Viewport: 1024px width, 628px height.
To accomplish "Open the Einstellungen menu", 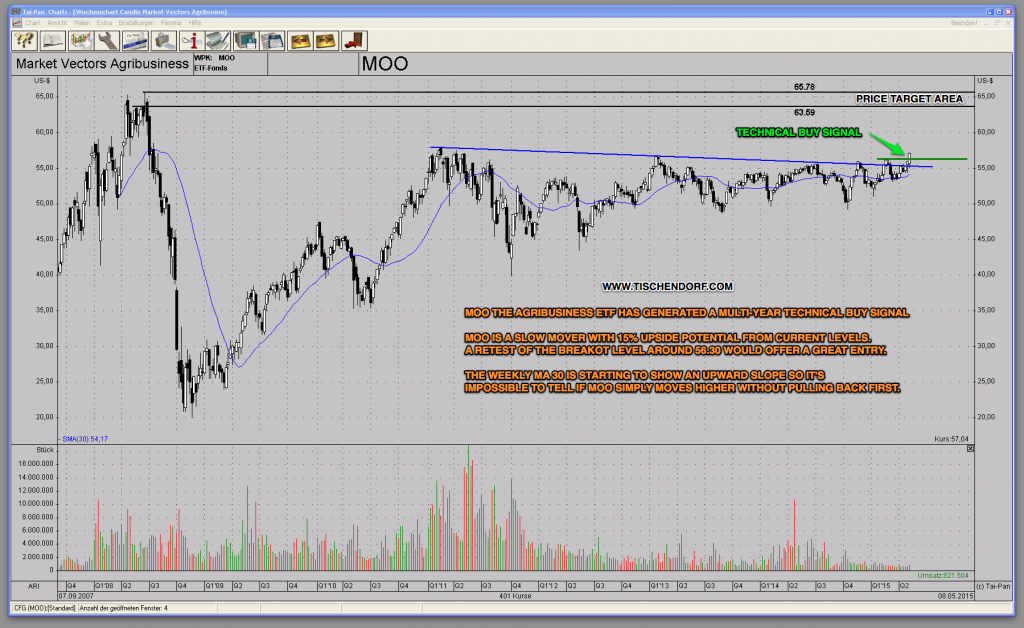I will [136, 22].
